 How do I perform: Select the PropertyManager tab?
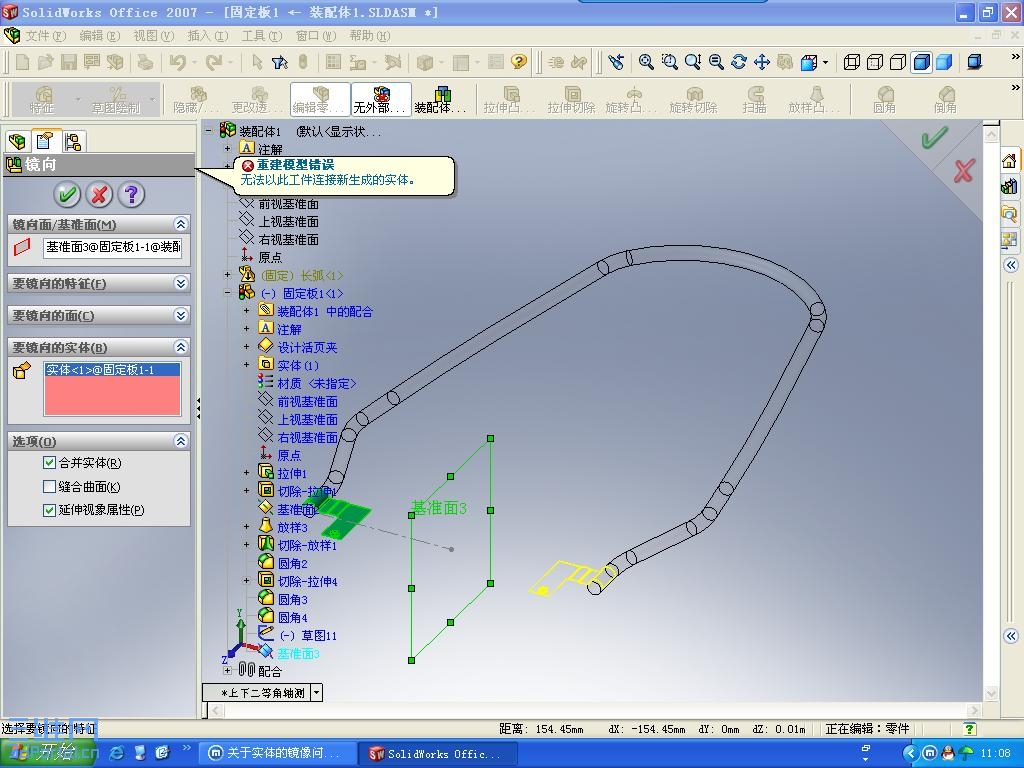click(x=45, y=140)
